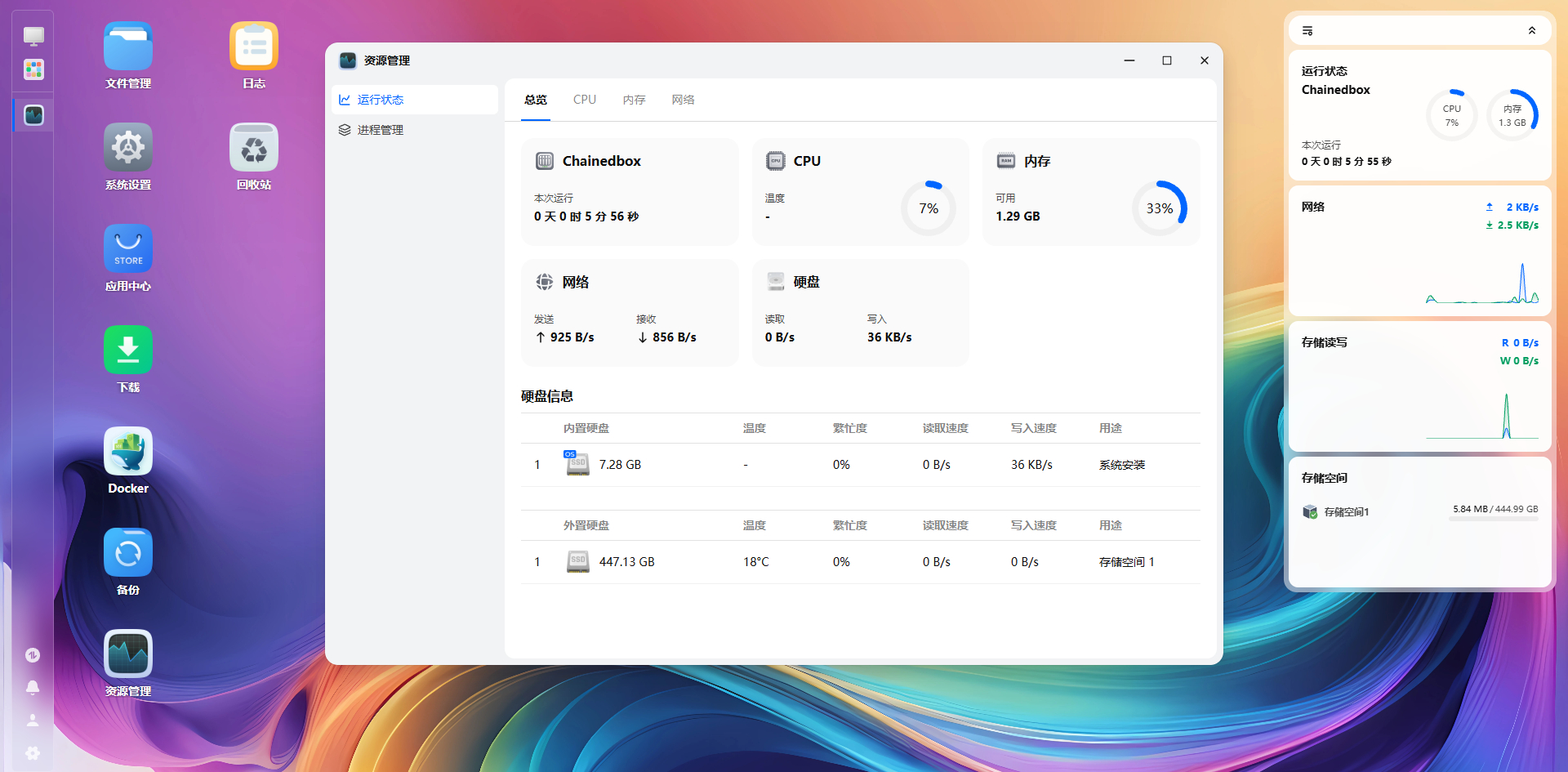Image resolution: width=1568 pixels, height=772 pixels.
Task: Open the 备份 backup app icon
Action: (x=128, y=553)
